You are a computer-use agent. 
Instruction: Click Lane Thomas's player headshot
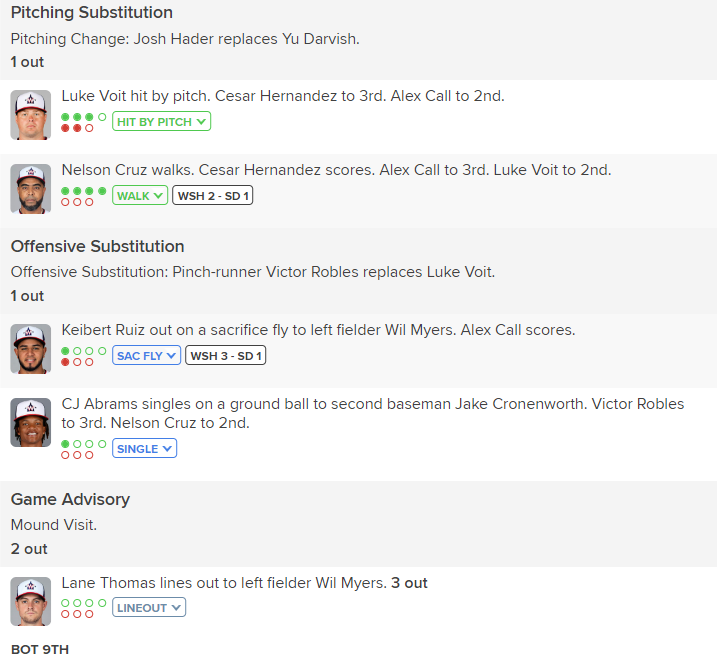[31, 601]
